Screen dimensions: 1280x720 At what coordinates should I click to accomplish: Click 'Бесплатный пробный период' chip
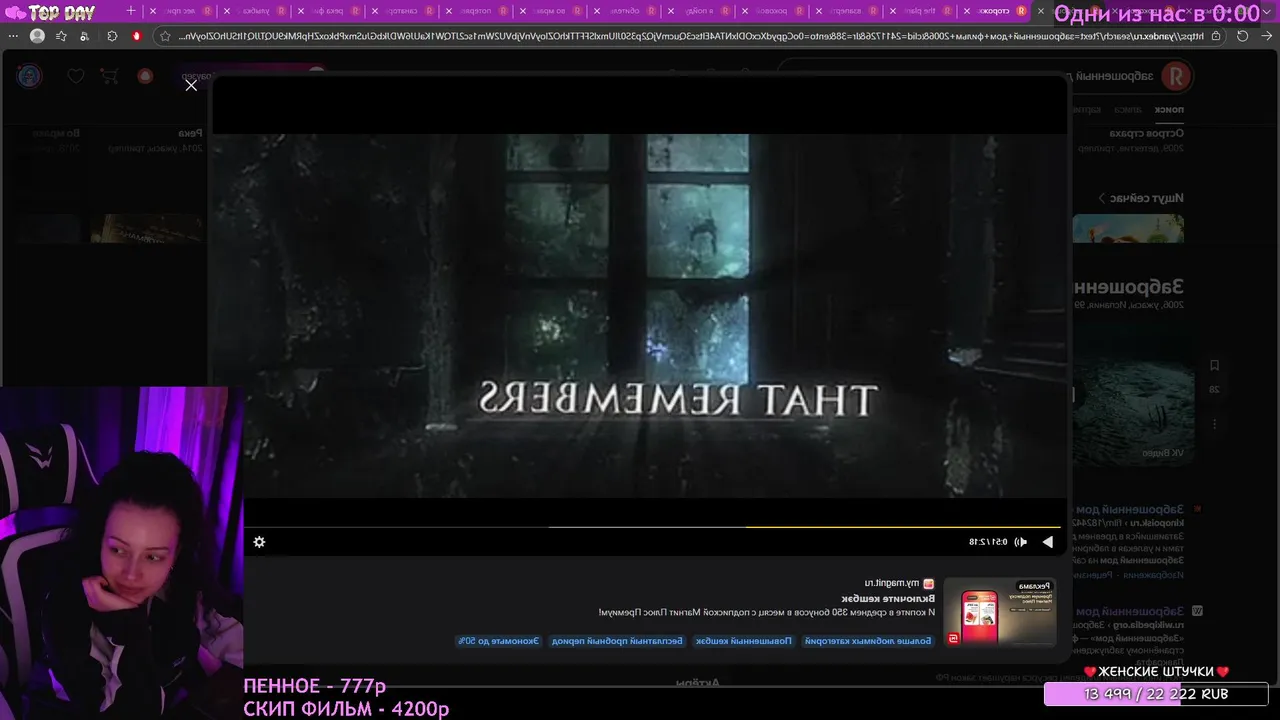pyautogui.click(x=616, y=641)
